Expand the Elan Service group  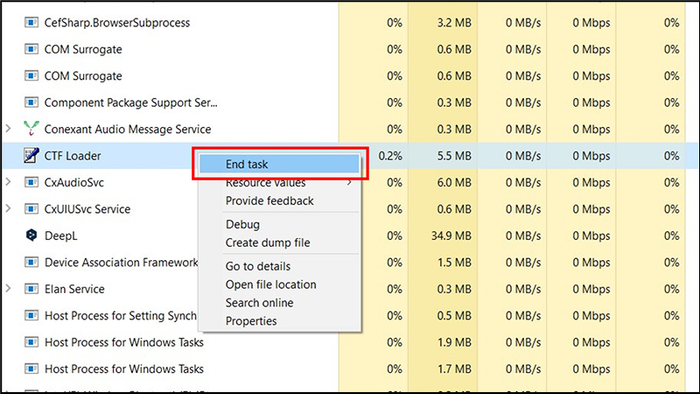8,289
